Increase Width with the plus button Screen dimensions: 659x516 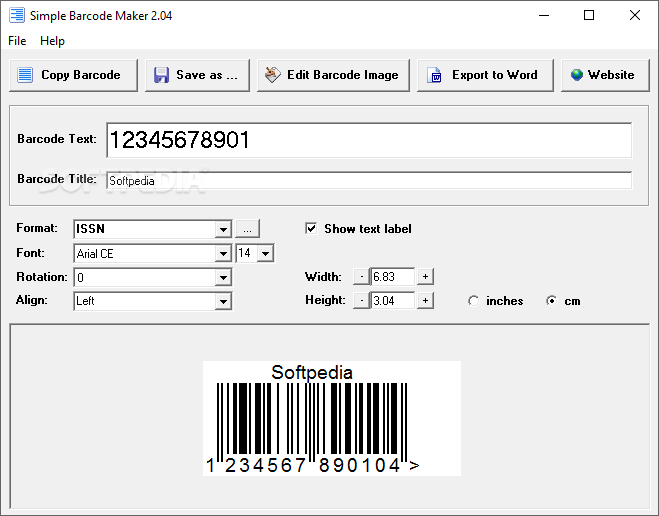tap(425, 276)
